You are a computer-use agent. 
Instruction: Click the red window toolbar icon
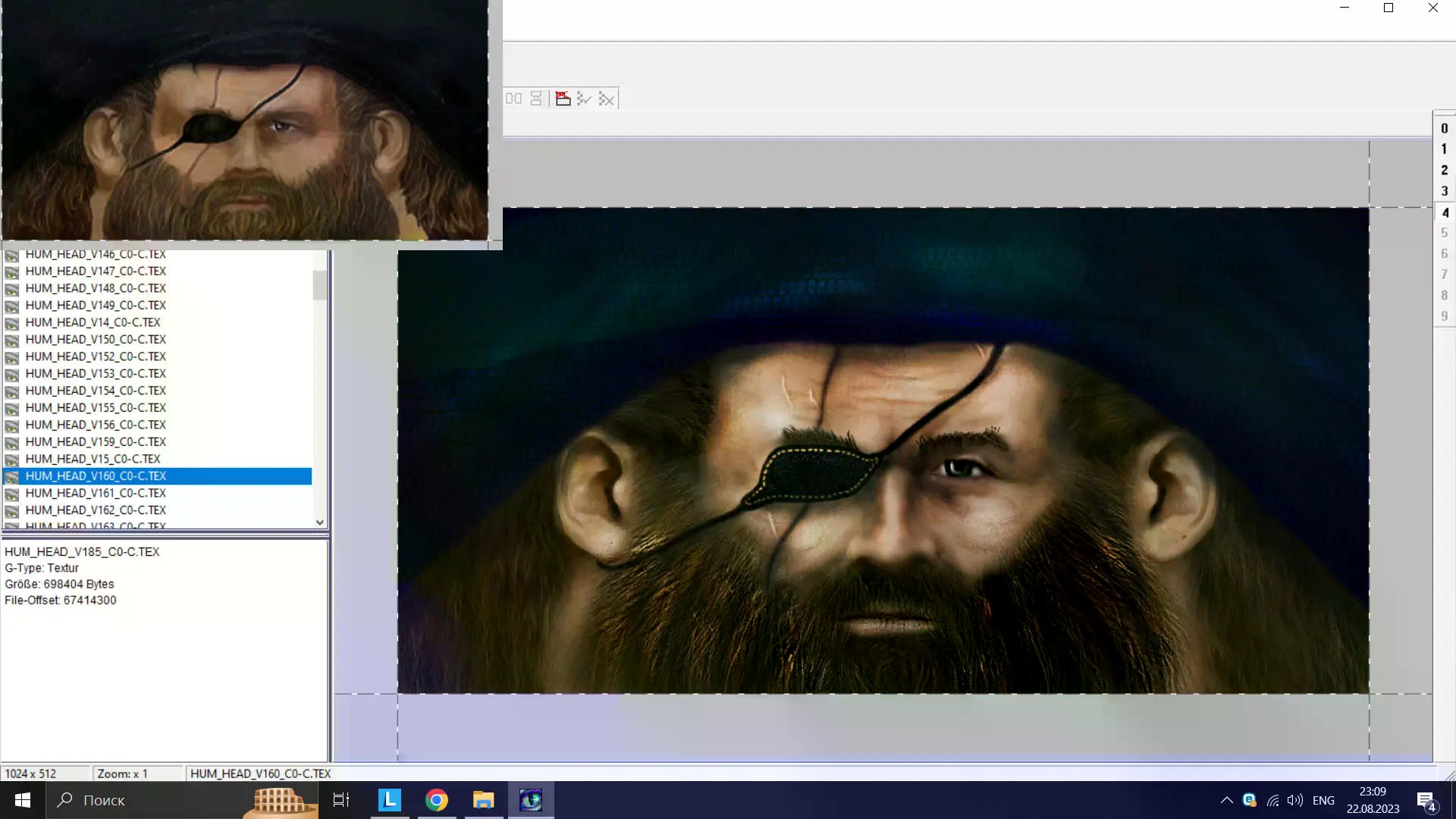563,99
